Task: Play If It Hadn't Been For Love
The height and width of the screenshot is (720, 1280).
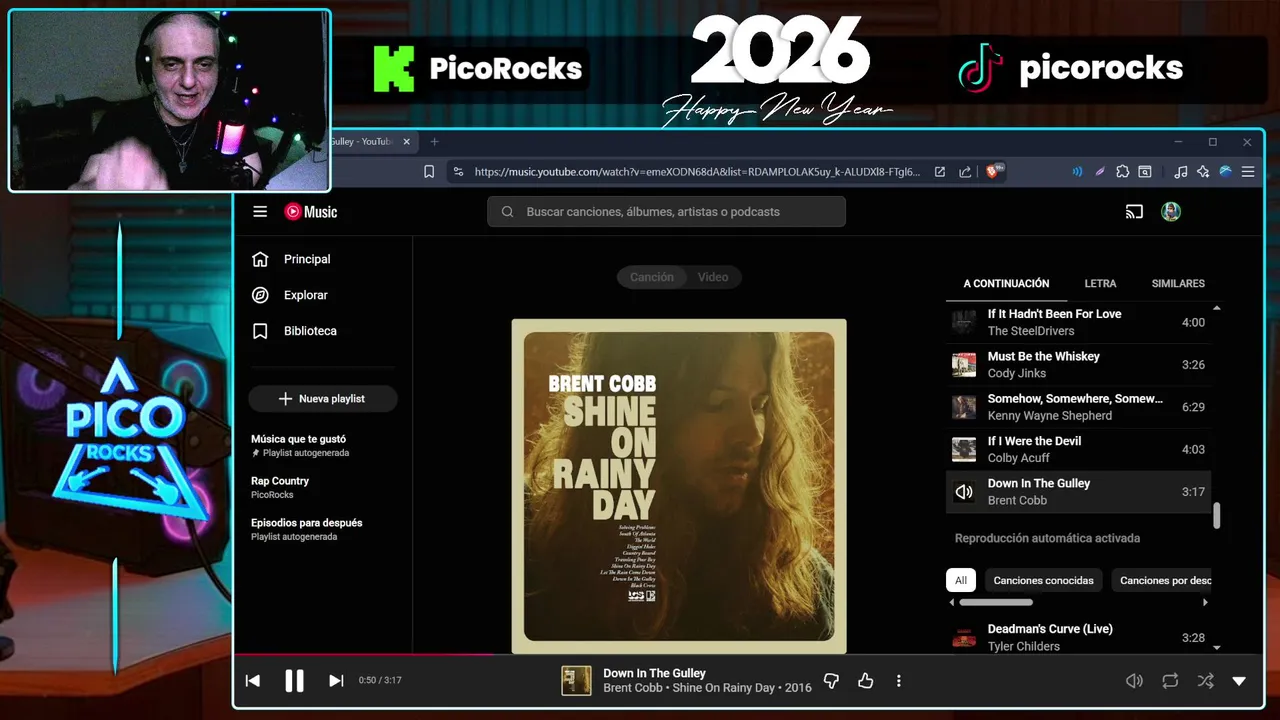Action: coord(1078,322)
